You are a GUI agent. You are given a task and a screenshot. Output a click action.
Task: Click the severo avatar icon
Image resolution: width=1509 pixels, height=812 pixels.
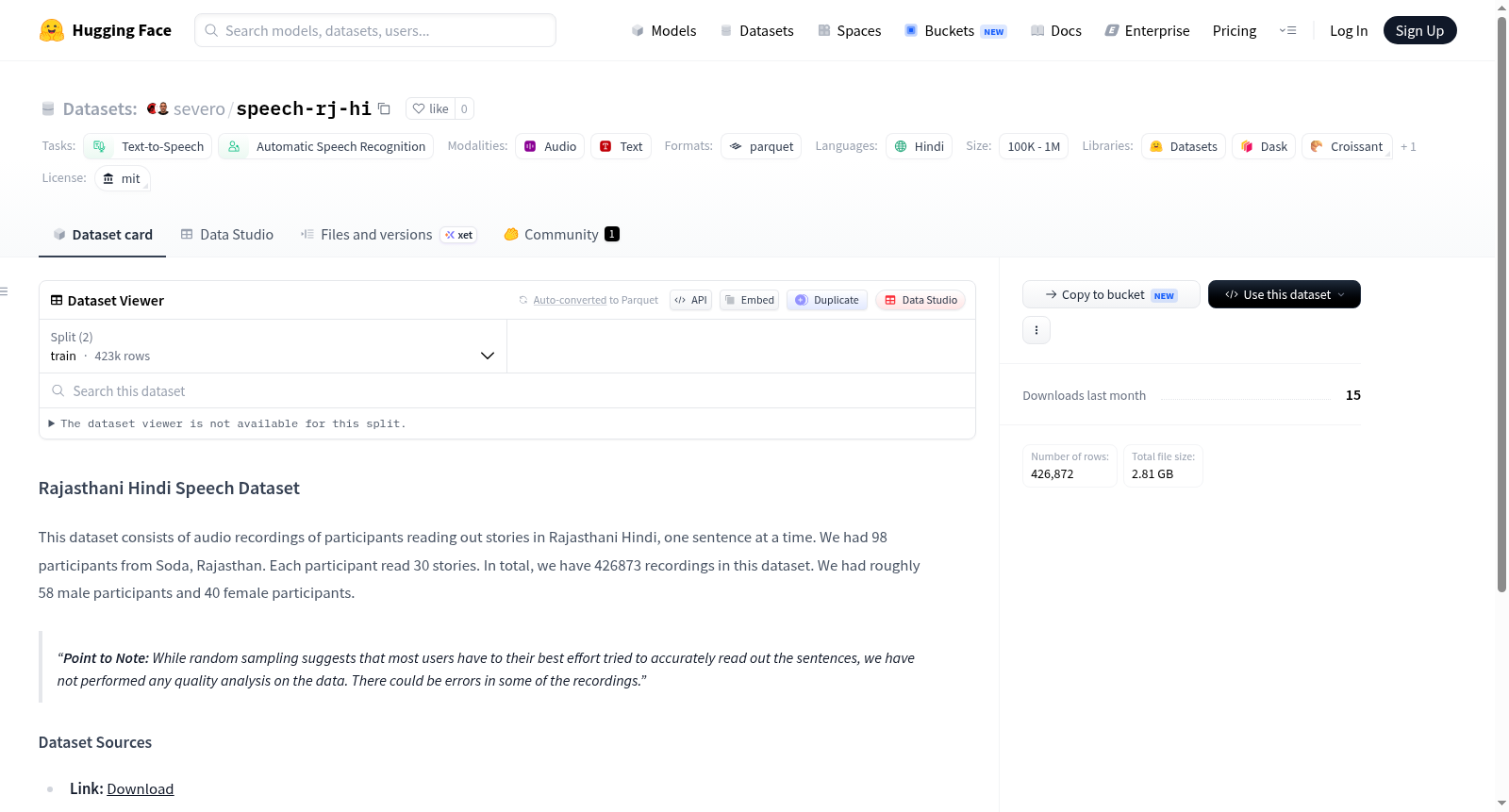coord(158,108)
